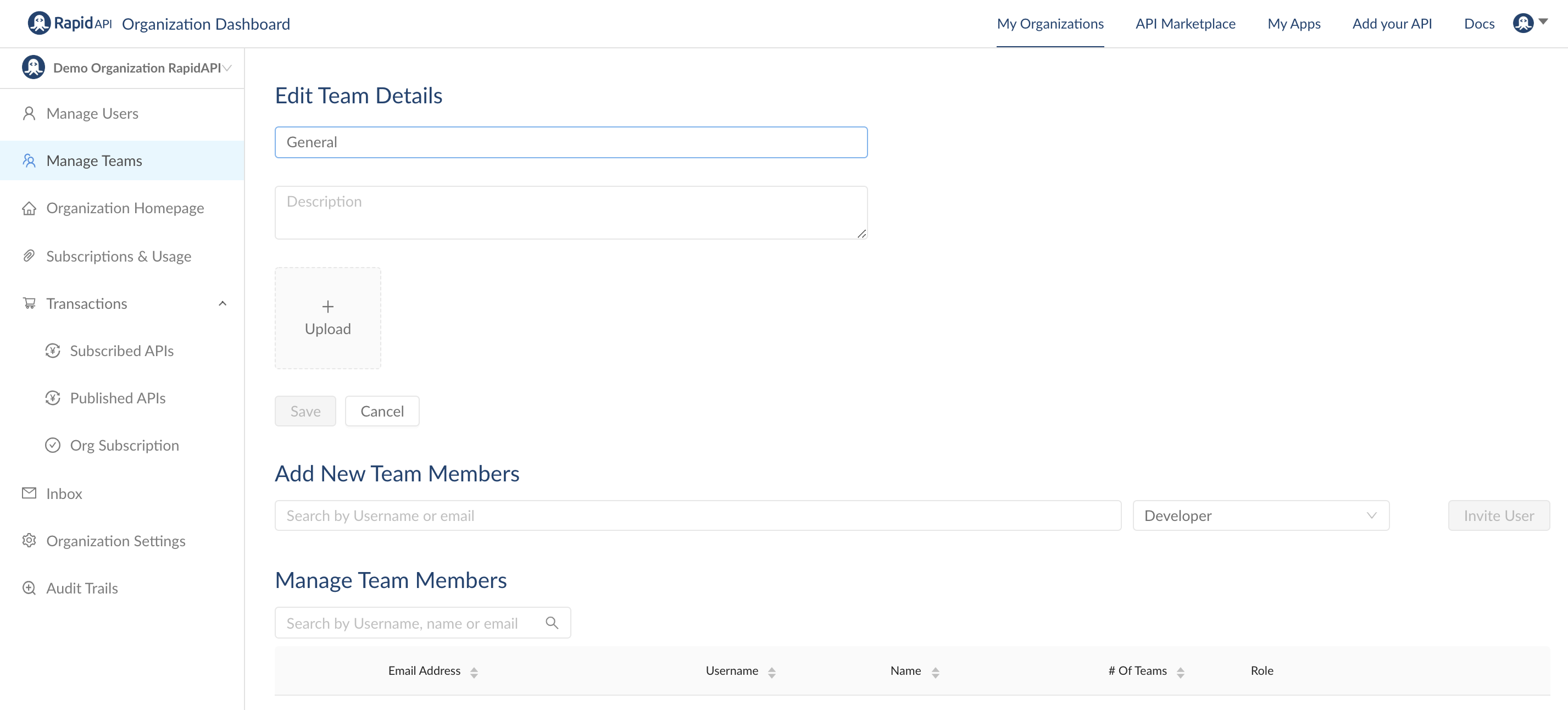Click the Subscriptions & Usage paperclip icon

[x=29, y=256]
